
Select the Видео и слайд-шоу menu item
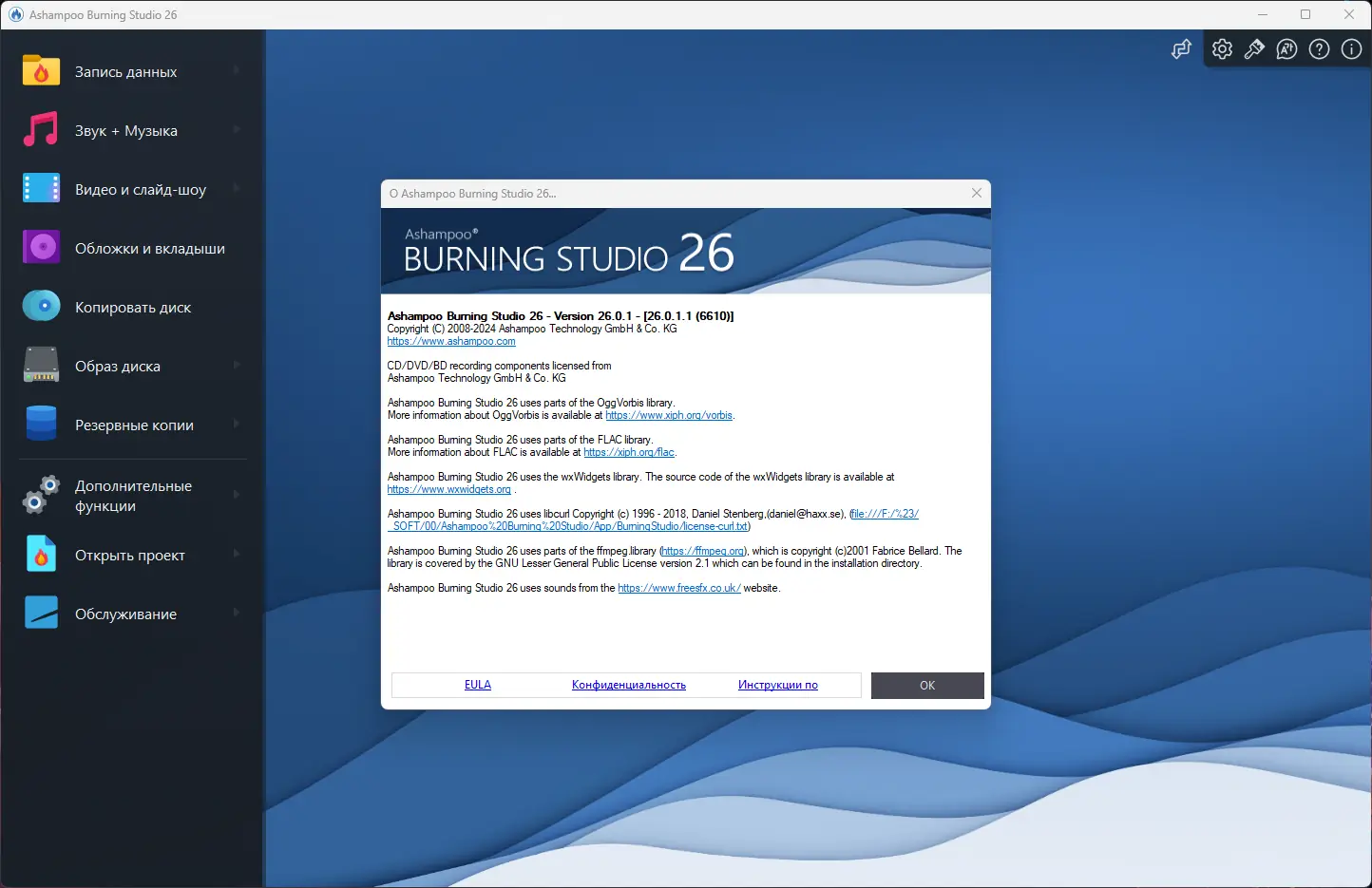[x=132, y=190]
